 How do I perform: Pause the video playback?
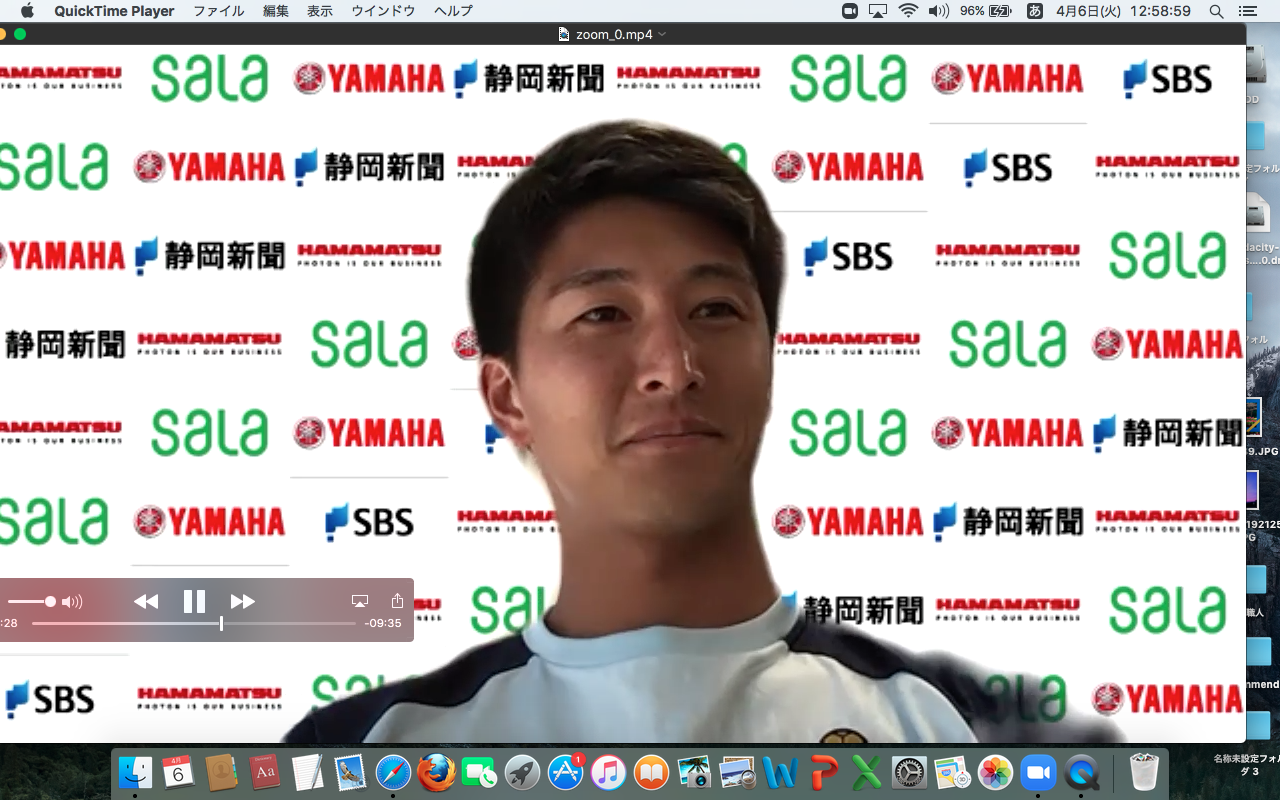194,601
